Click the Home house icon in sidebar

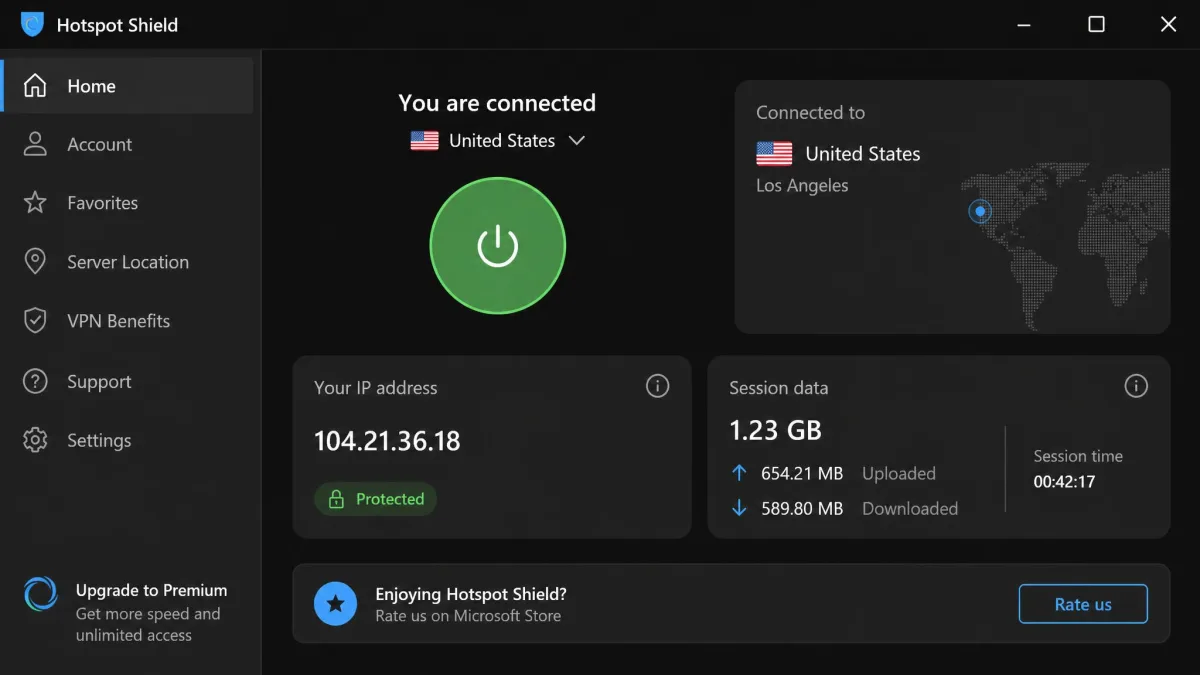35,86
